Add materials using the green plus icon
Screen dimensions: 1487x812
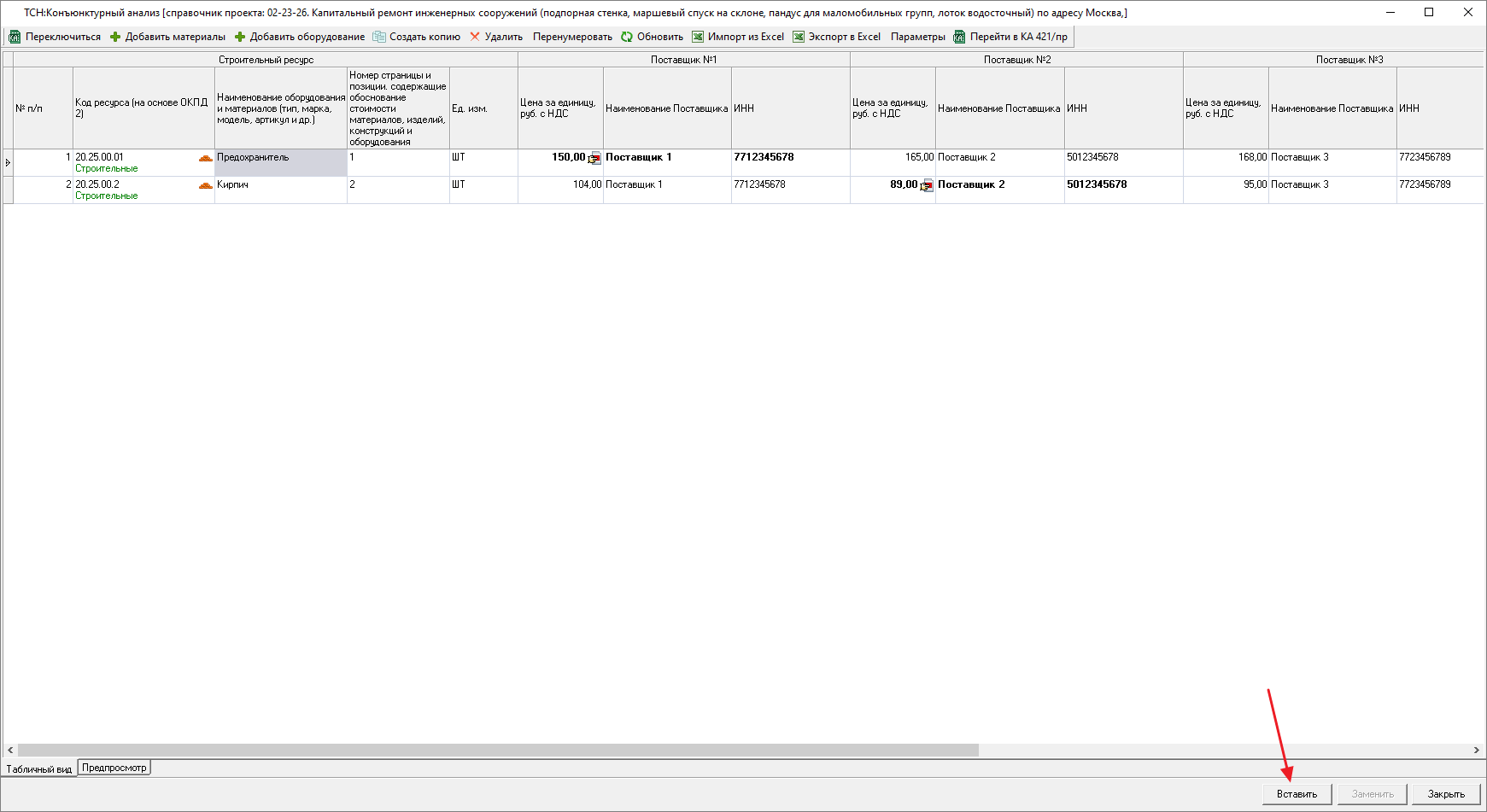[115, 37]
